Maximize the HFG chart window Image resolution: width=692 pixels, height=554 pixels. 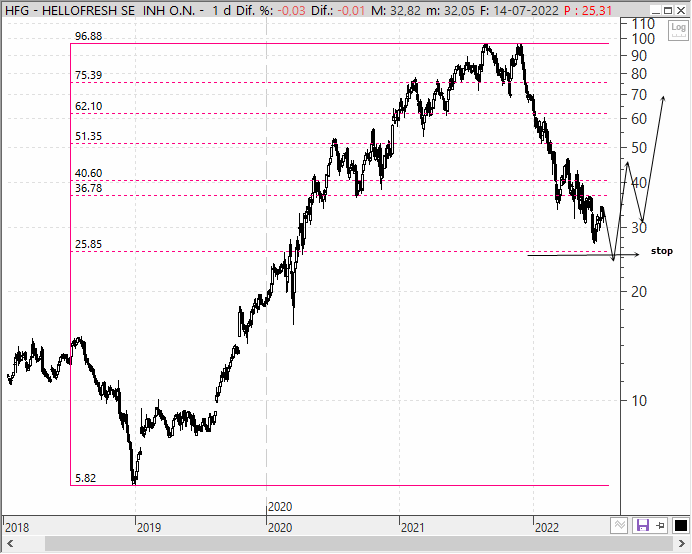tap(668, 10)
